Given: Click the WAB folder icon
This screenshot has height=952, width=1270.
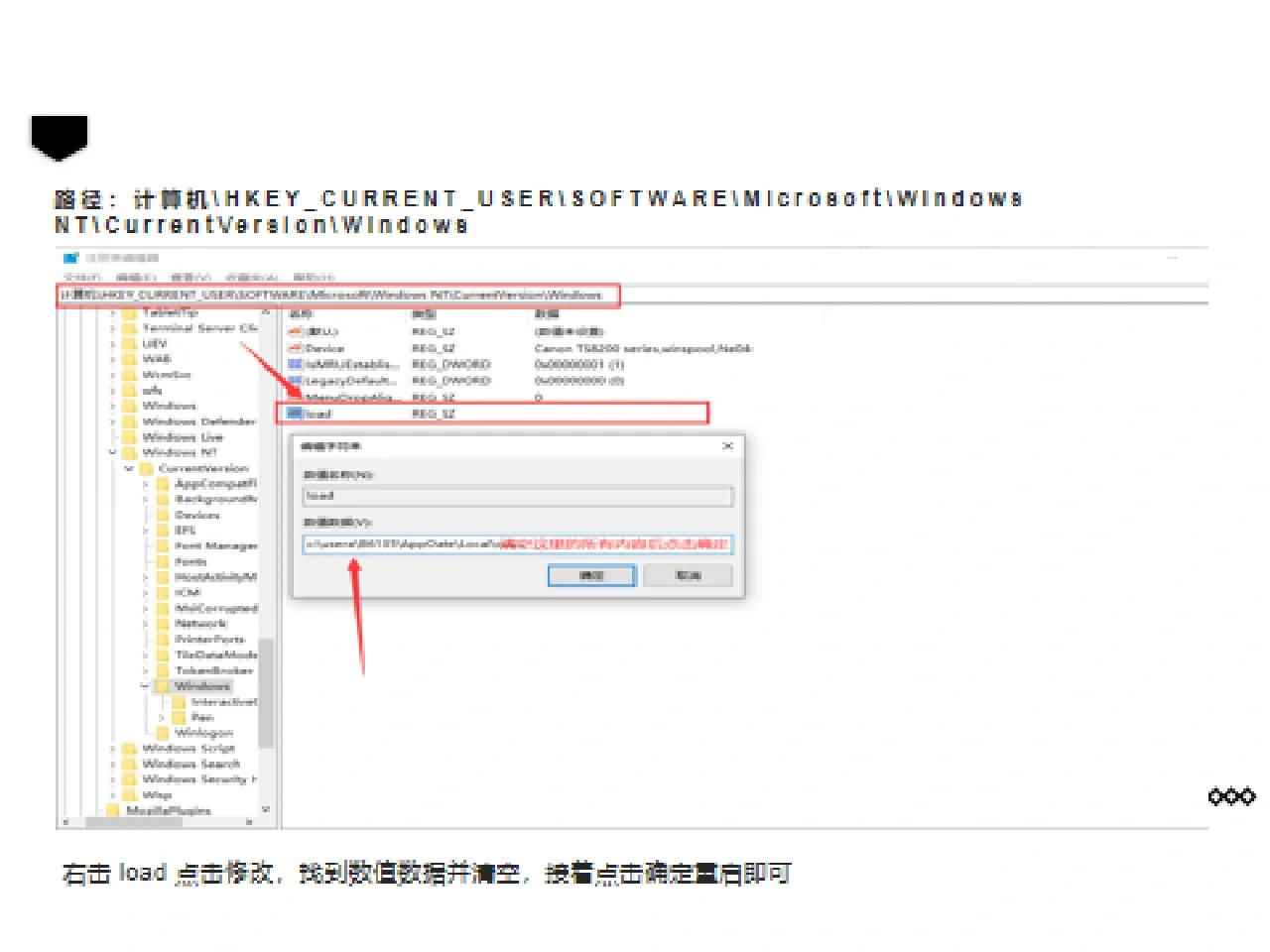Looking at the screenshot, I should pyautogui.click(x=129, y=359).
